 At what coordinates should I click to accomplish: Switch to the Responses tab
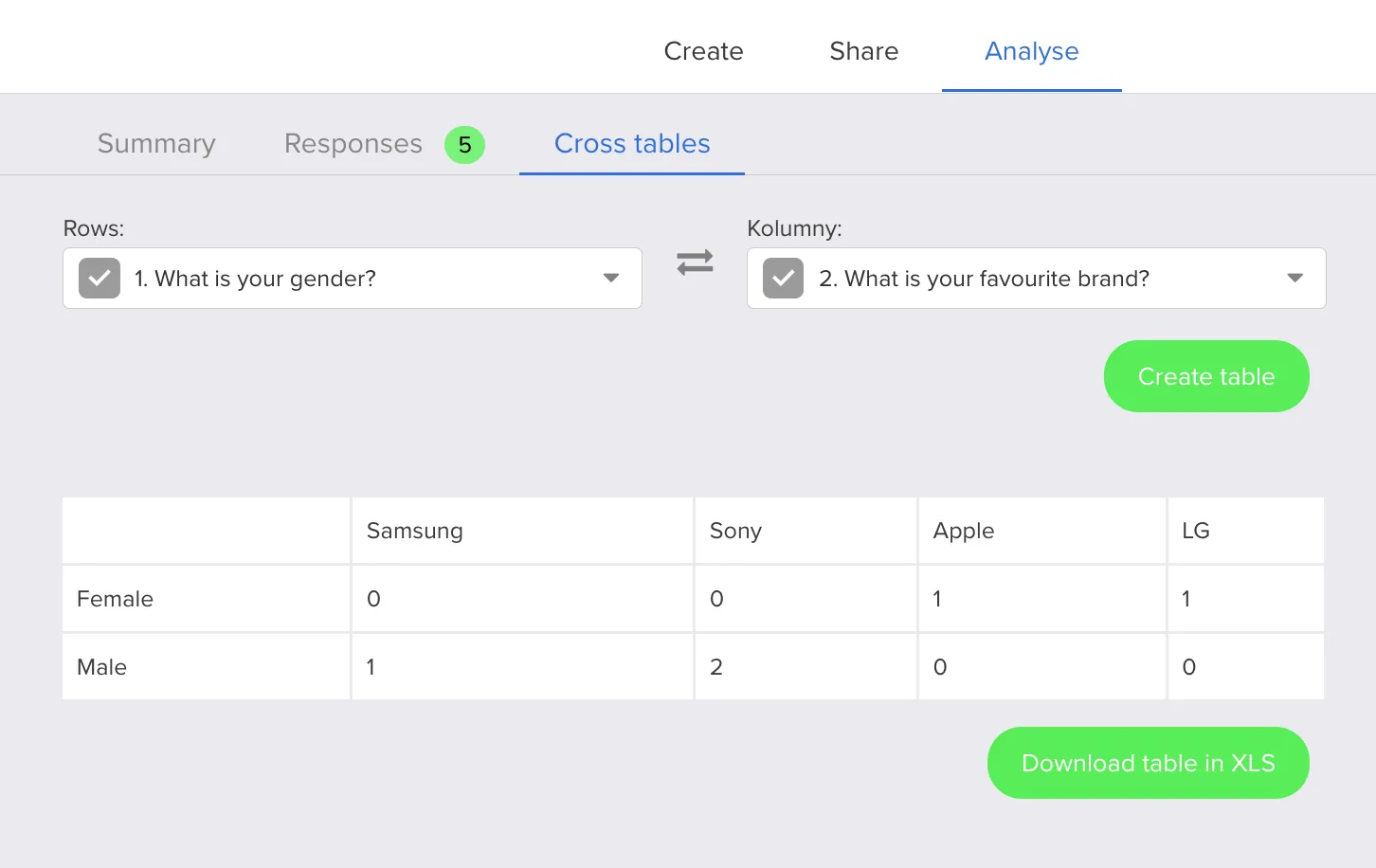[353, 143]
